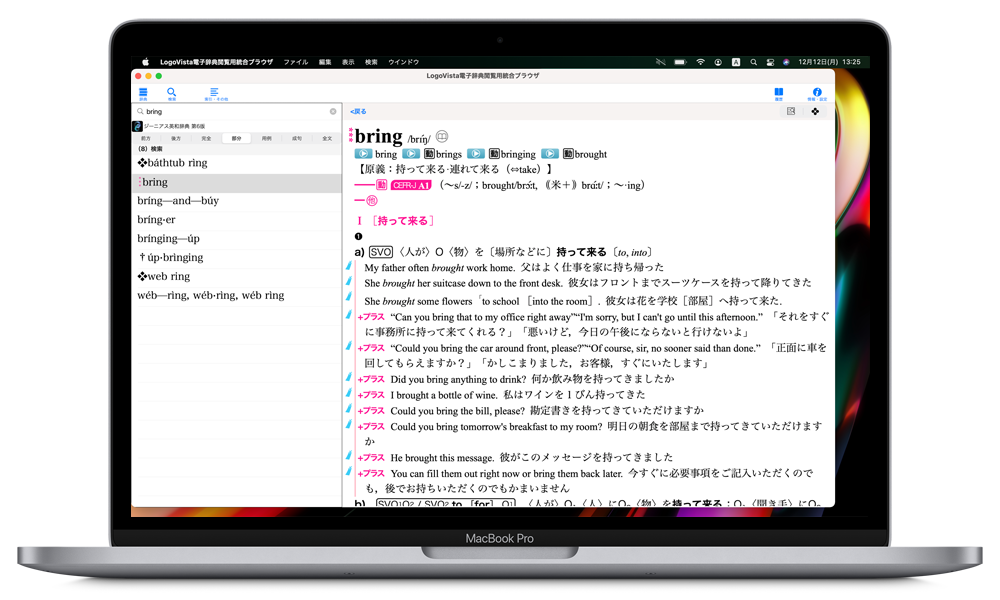Image resolution: width=1000 pixels, height=600 pixels.
Task: Click pencil icon beside 'bring tomorrow's breakfast'
Action: (x=349, y=424)
